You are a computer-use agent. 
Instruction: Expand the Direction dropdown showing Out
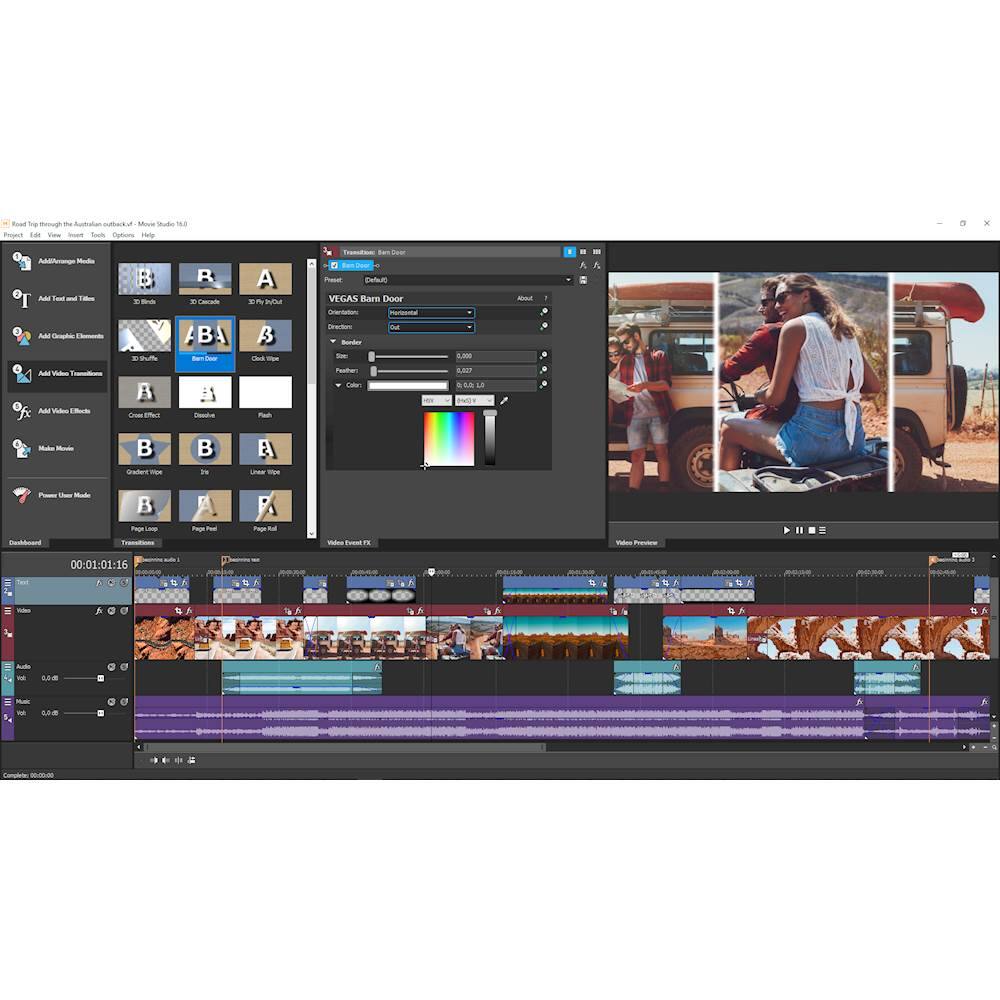431,327
